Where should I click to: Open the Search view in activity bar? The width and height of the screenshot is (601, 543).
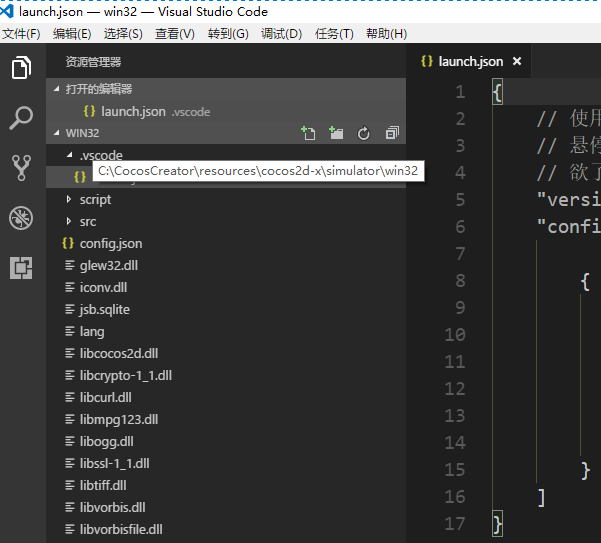tap(21, 118)
